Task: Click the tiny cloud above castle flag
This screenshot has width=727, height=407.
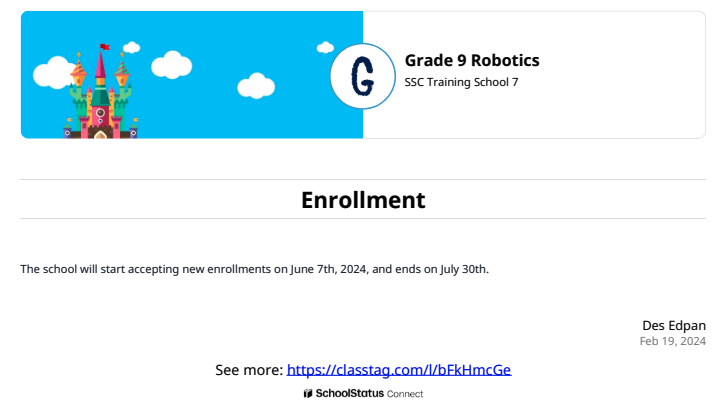Action: point(132,47)
